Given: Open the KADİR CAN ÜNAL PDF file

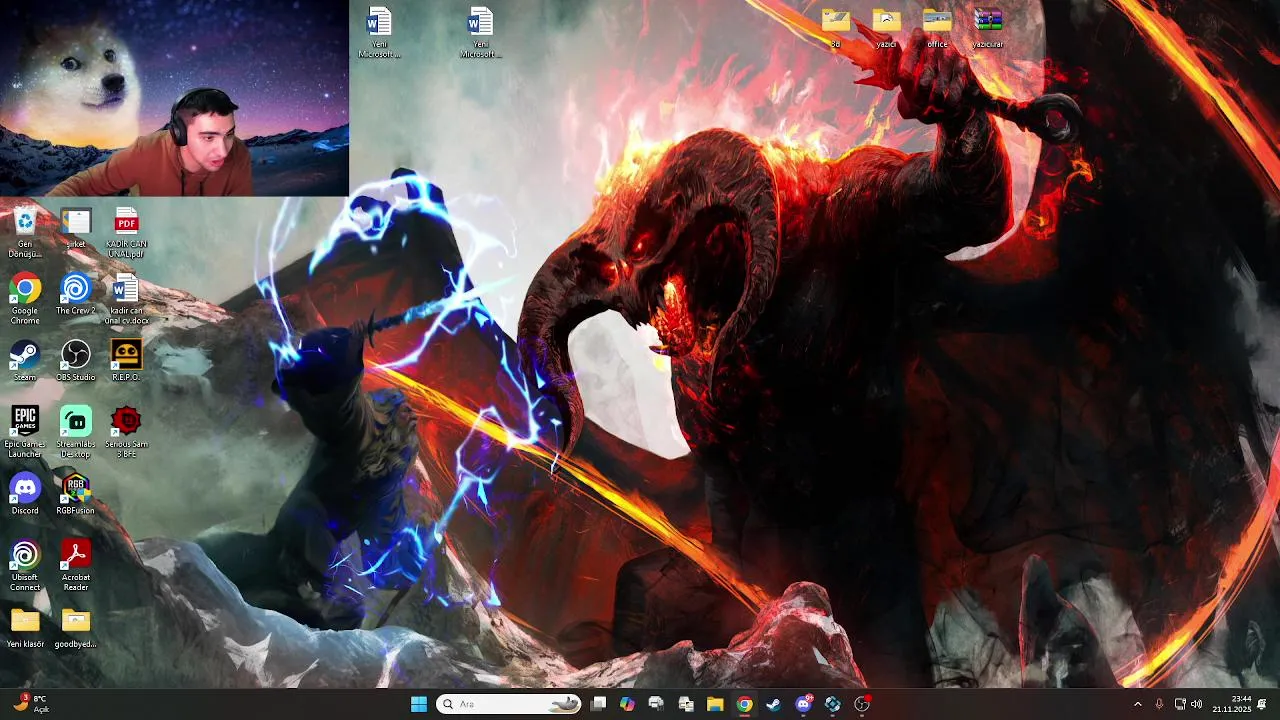Looking at the screenshot, I should (x=126, y=232).
